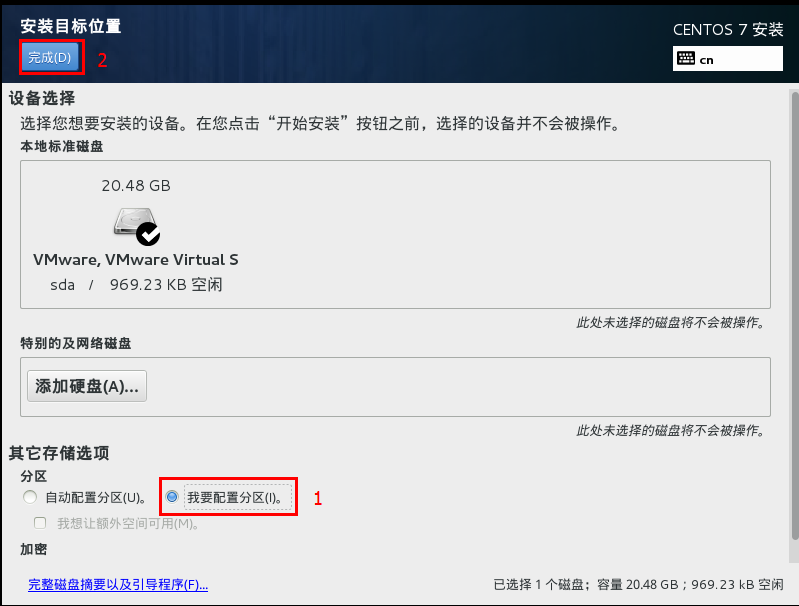799x606 pixels.
Task: Click the 我想让额外空间可用(M) label text
Action: point(128,523)
